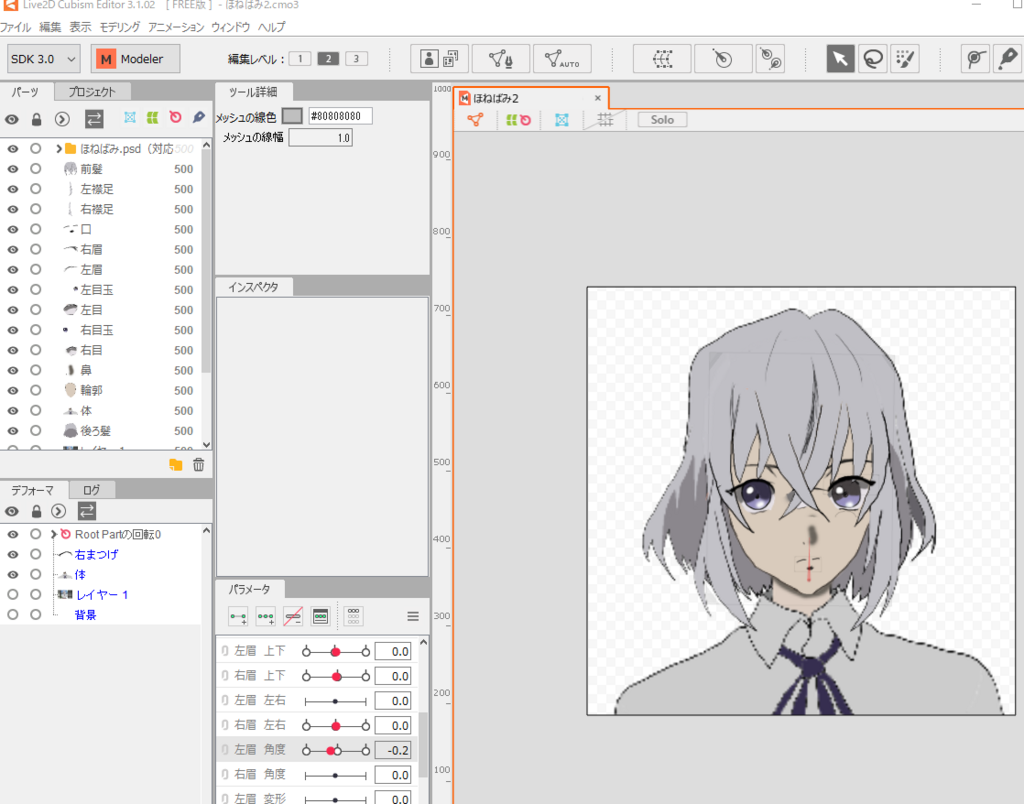The image size is (1024, 804).
Task: Click the 左眉 角度 parameter slider handle
Action: tap(330, 750)
